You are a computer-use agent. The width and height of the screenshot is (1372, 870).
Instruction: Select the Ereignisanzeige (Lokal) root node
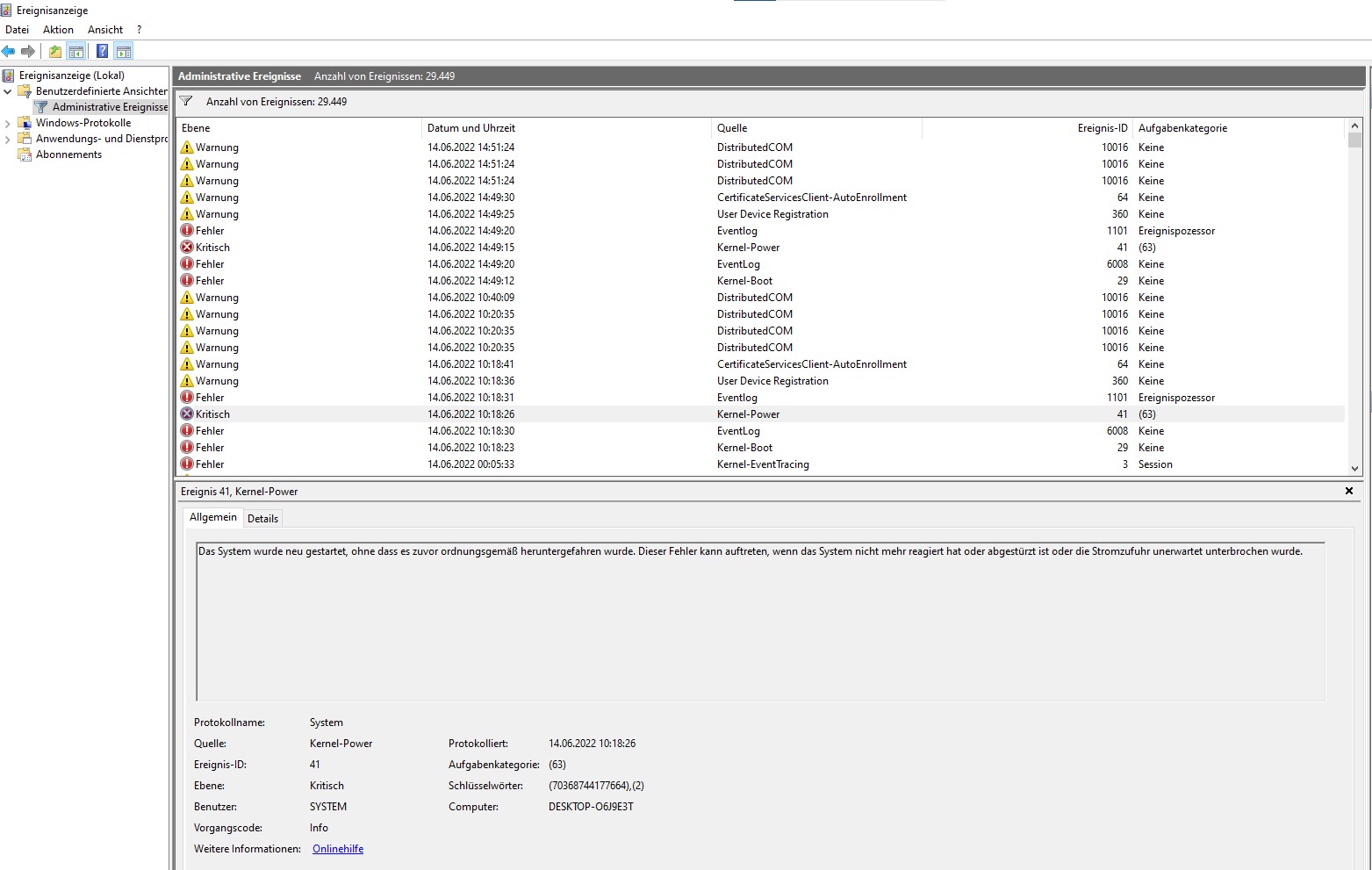pyautogui.click(x=72, y=75)
